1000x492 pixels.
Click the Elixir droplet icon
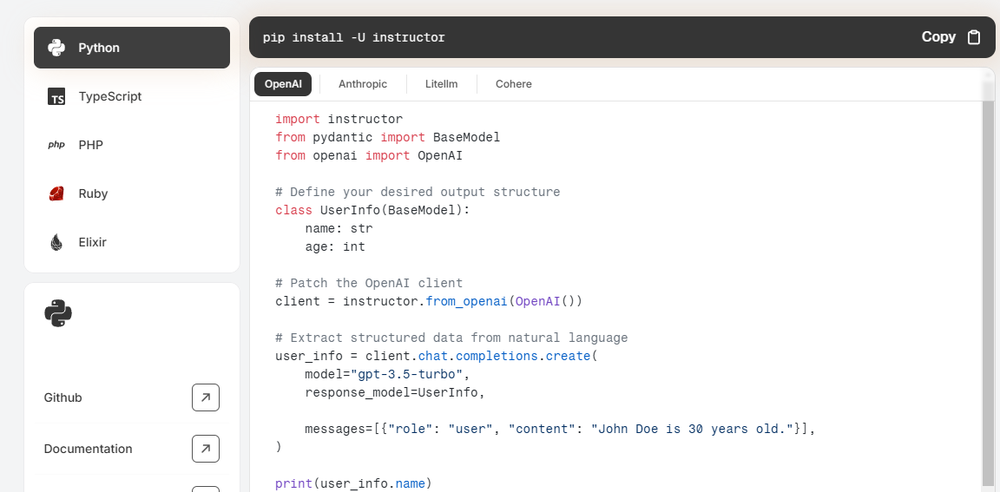56,242
